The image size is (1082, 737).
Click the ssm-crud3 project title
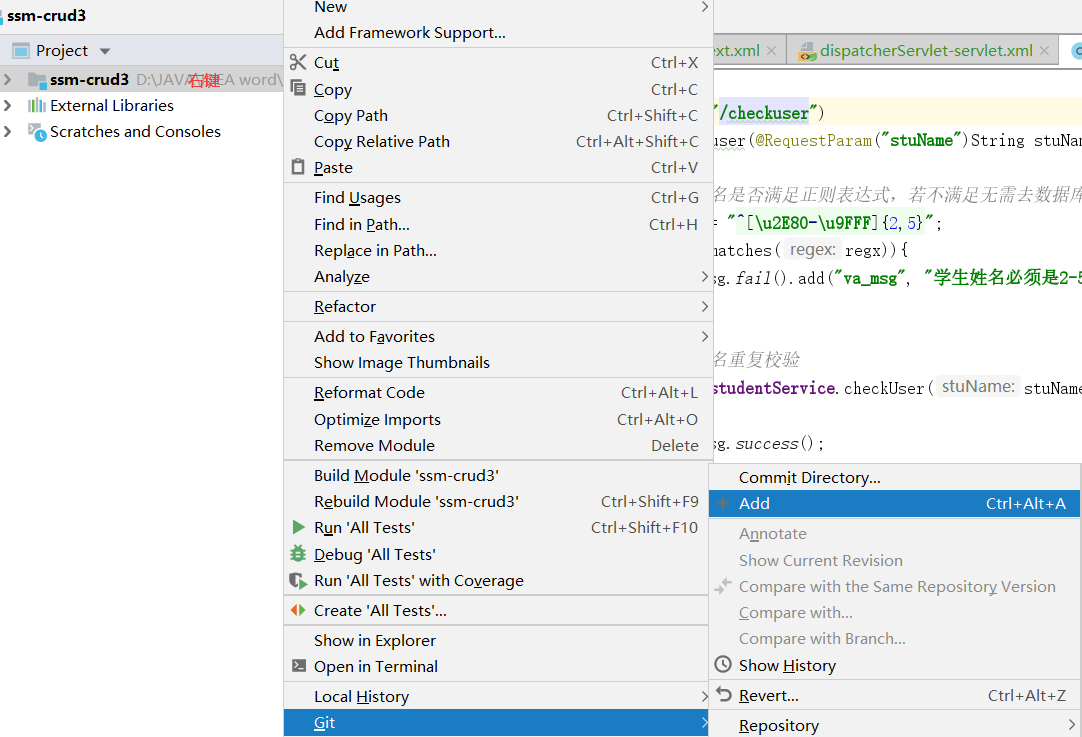[46, 15]
